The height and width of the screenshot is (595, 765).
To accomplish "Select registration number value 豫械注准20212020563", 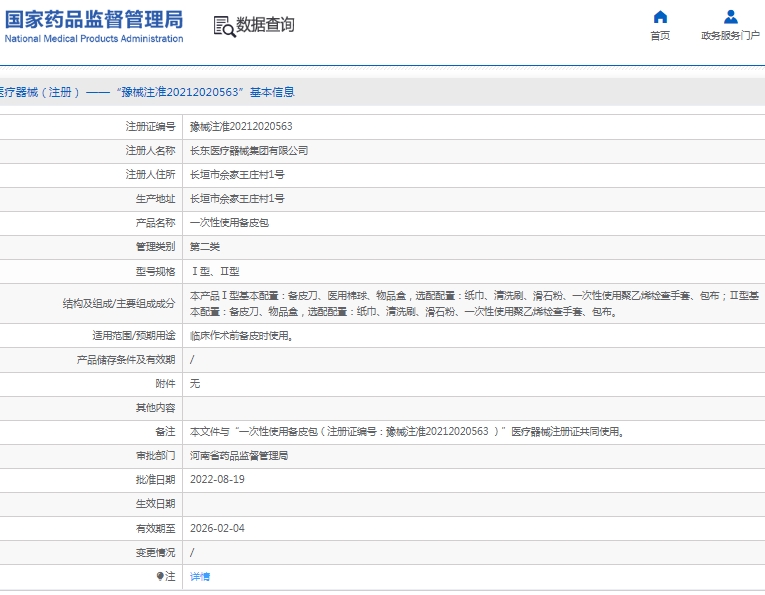I will (x=241, y=127).
